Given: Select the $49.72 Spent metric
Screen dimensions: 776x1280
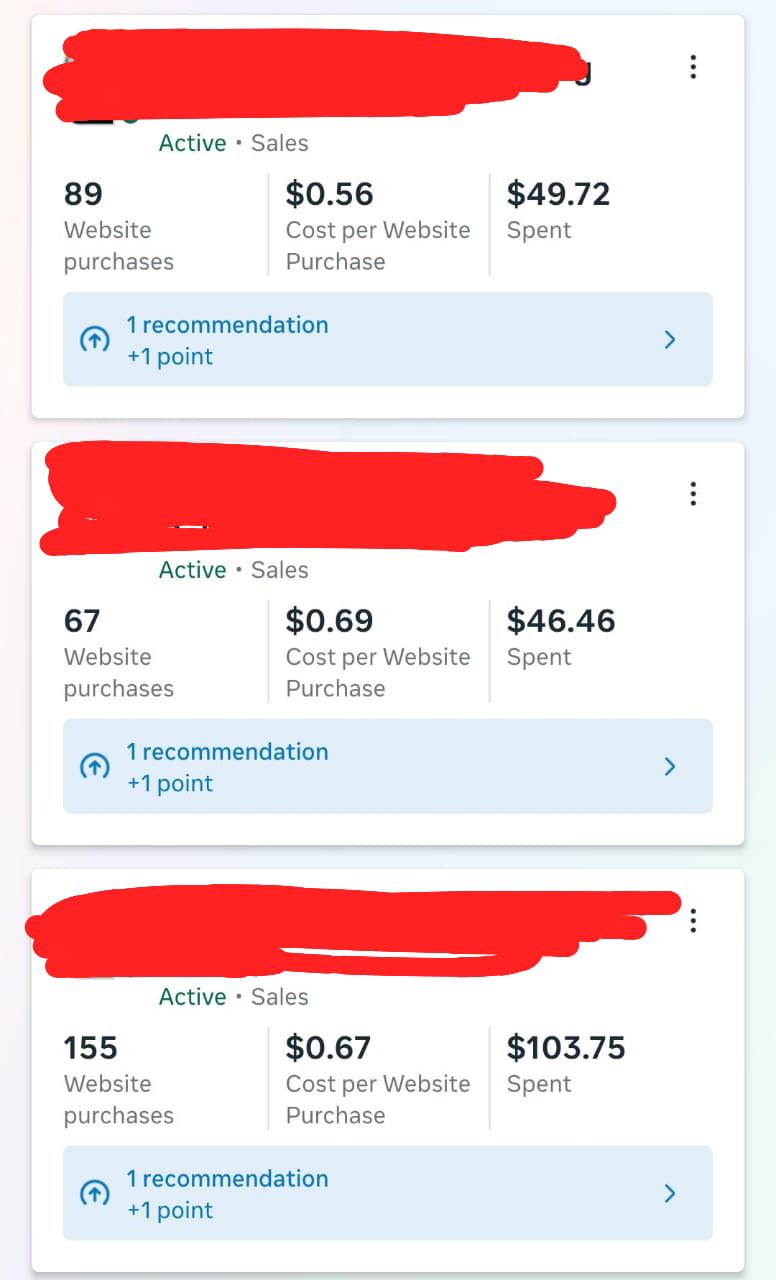Looking at the screenshot, I should [558, 194].
